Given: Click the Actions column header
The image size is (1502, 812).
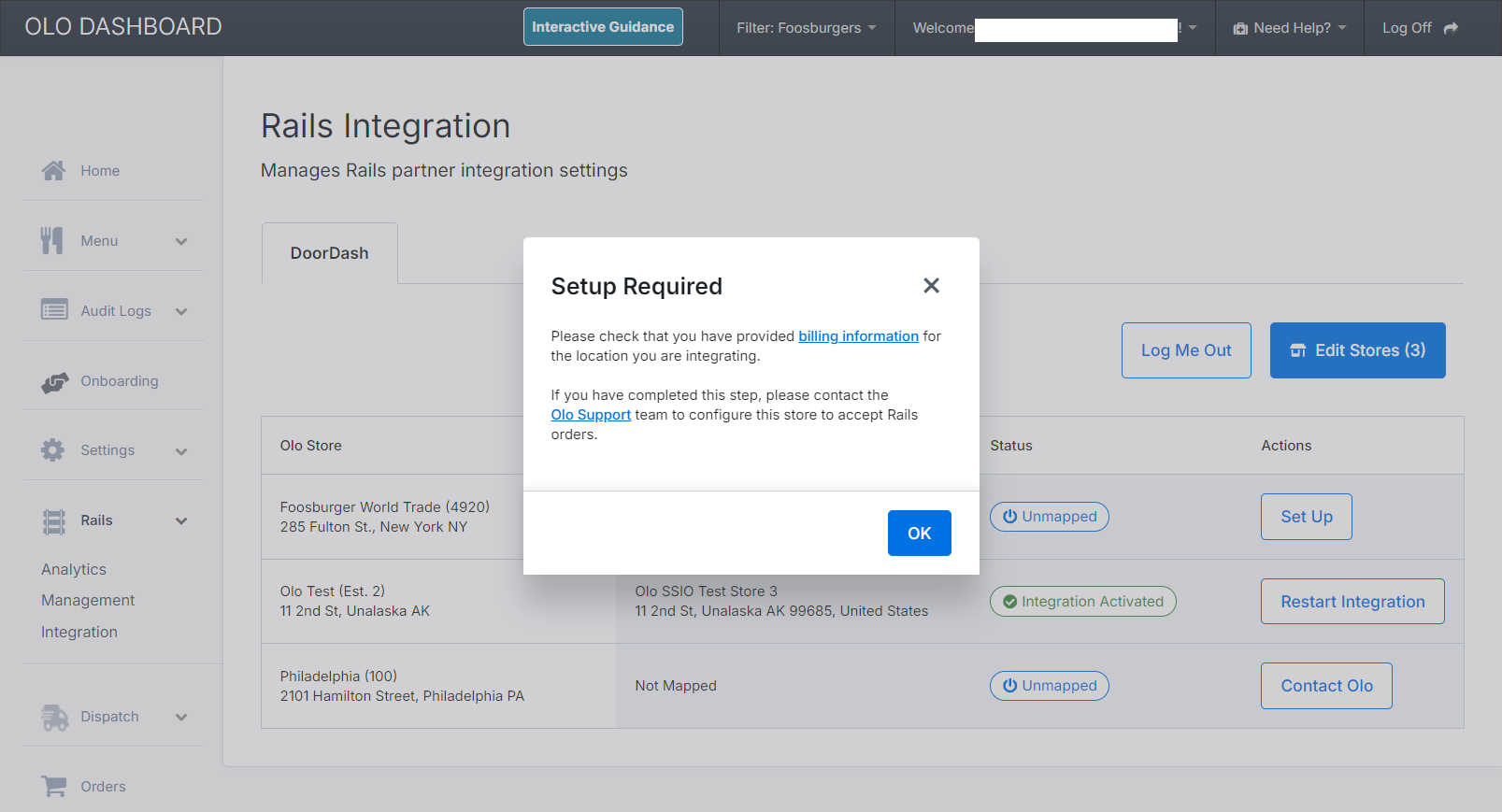Looking at the screenshot, I should tap(1286, 446).
